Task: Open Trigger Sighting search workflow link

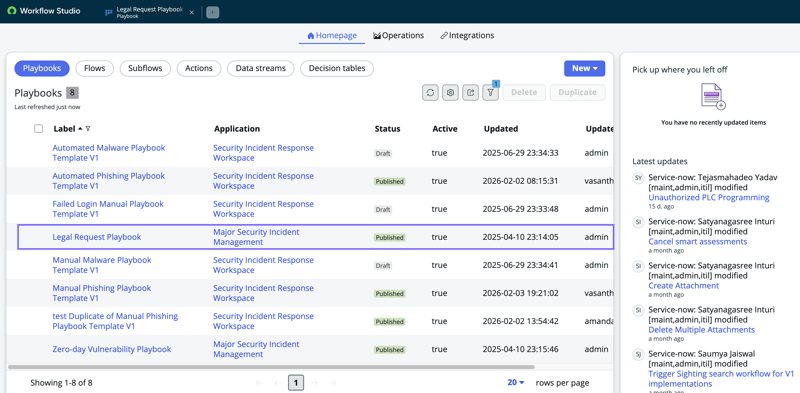Action: (721, 379)
